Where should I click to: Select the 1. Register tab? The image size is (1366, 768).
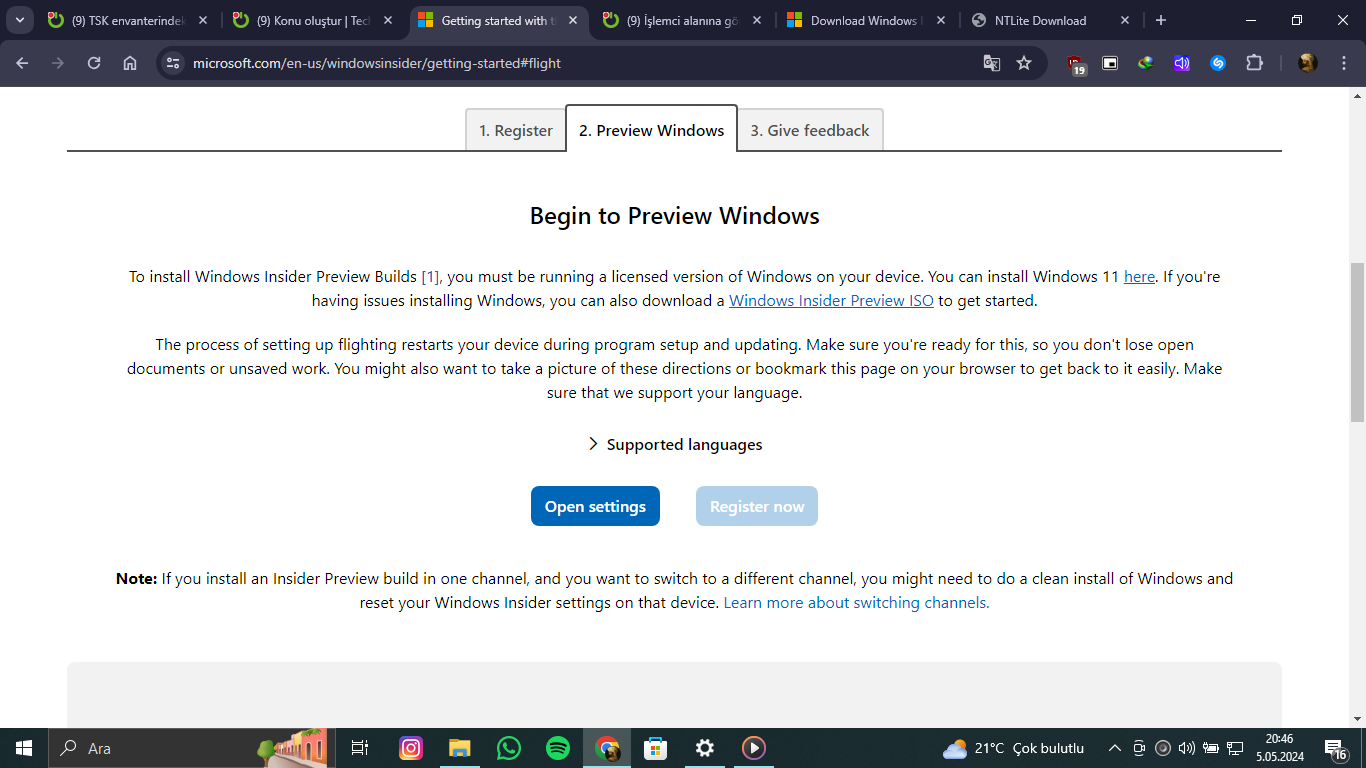pyautogui.click(x=516, y=130)
